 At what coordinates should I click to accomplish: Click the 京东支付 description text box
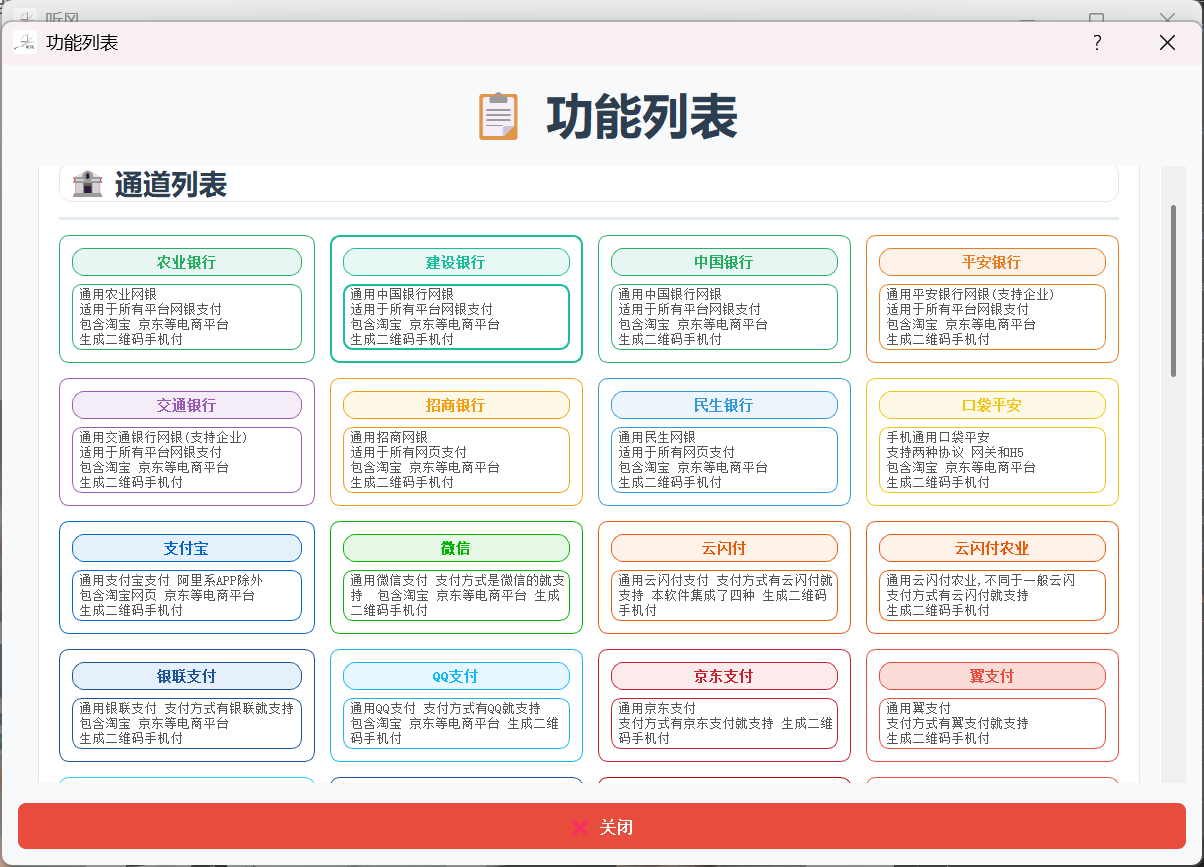[x=724, y=723]
